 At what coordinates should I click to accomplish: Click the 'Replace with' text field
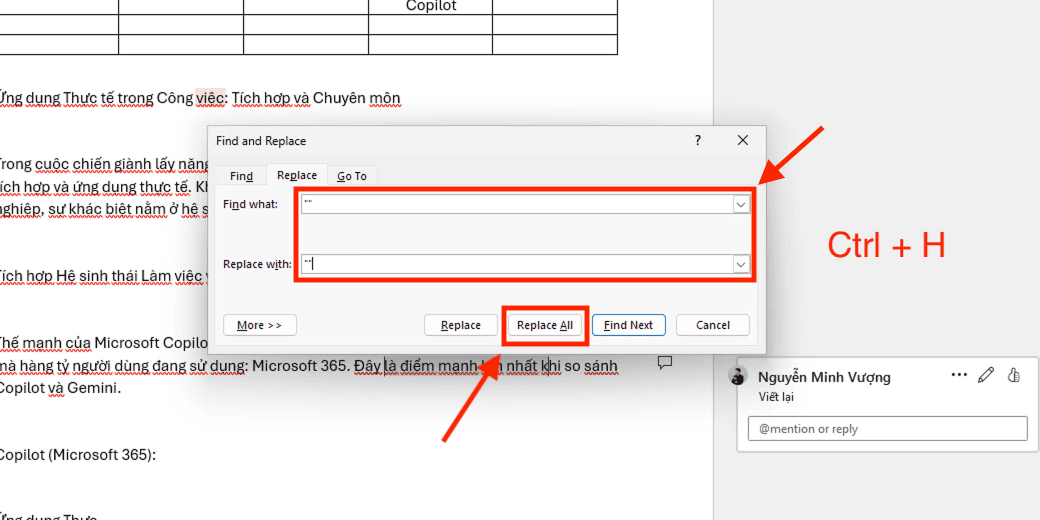click(x=515, y=264)
